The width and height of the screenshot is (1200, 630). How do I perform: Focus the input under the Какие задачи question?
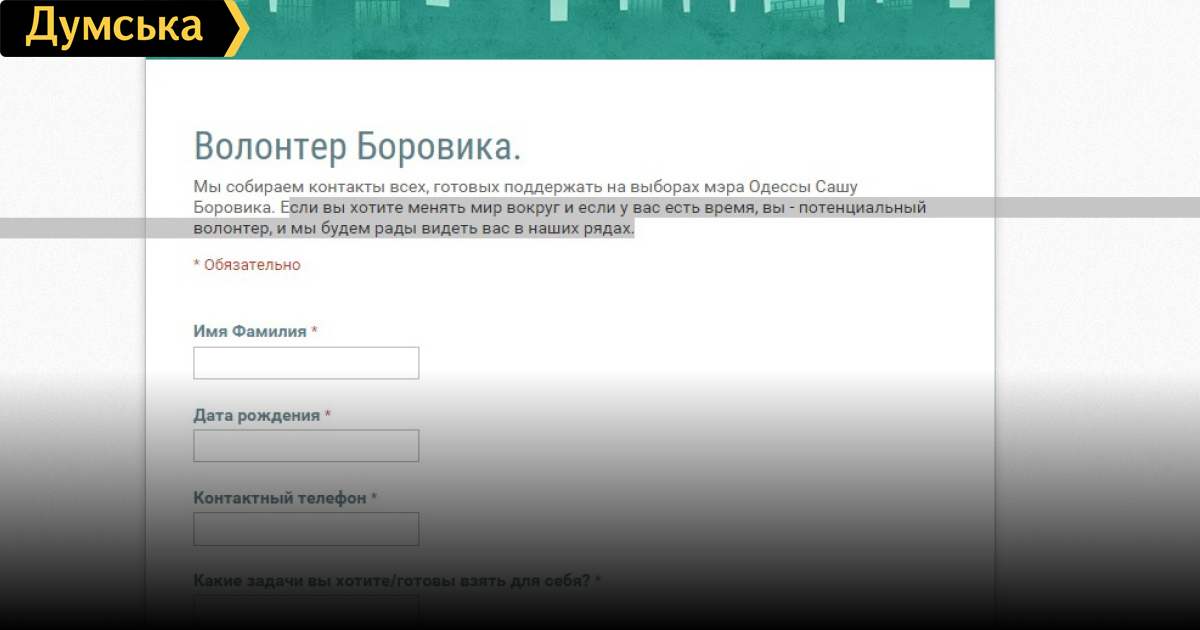point(306,609)
